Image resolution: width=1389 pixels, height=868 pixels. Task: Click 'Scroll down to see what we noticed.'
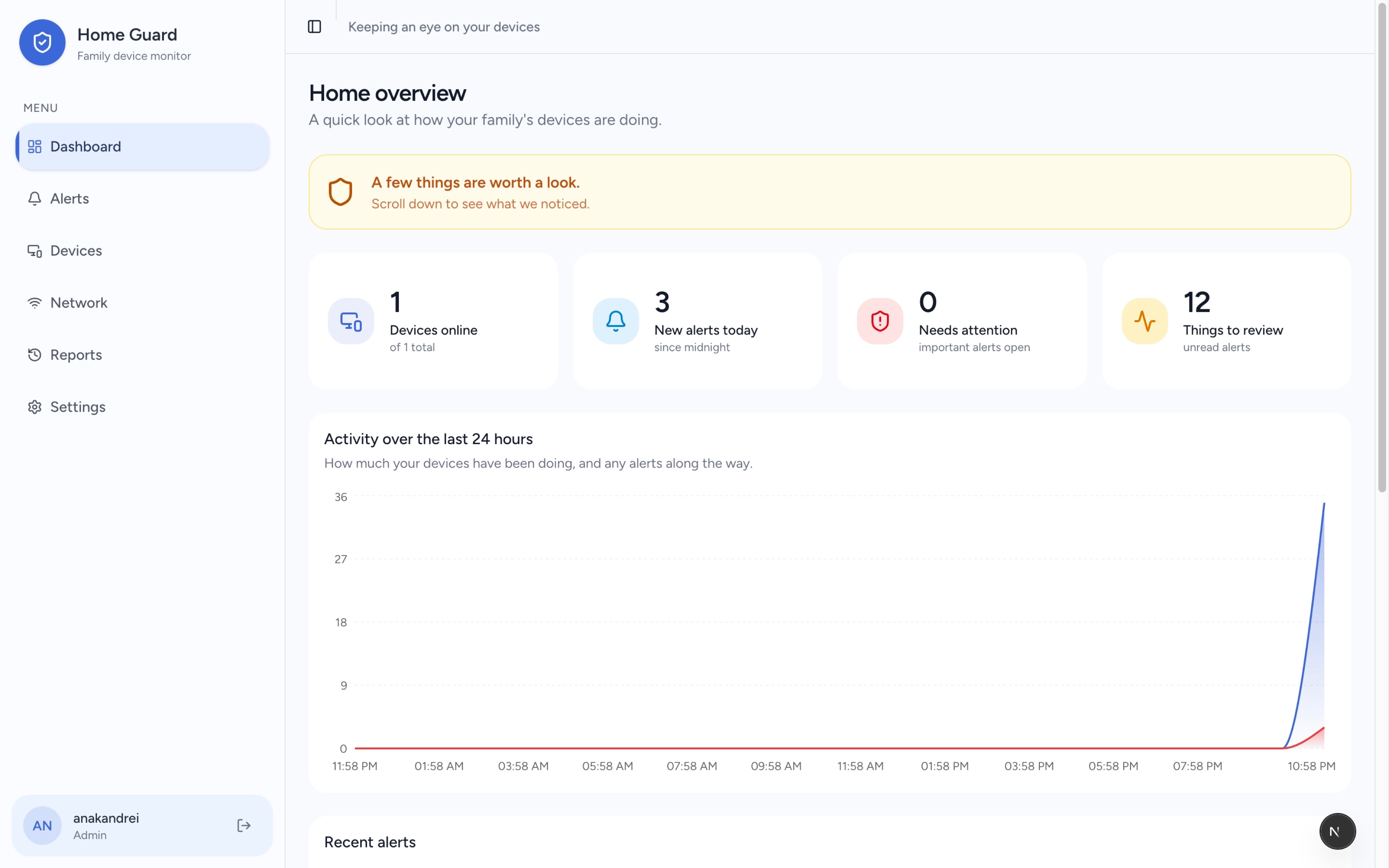[x=480, y=204]
